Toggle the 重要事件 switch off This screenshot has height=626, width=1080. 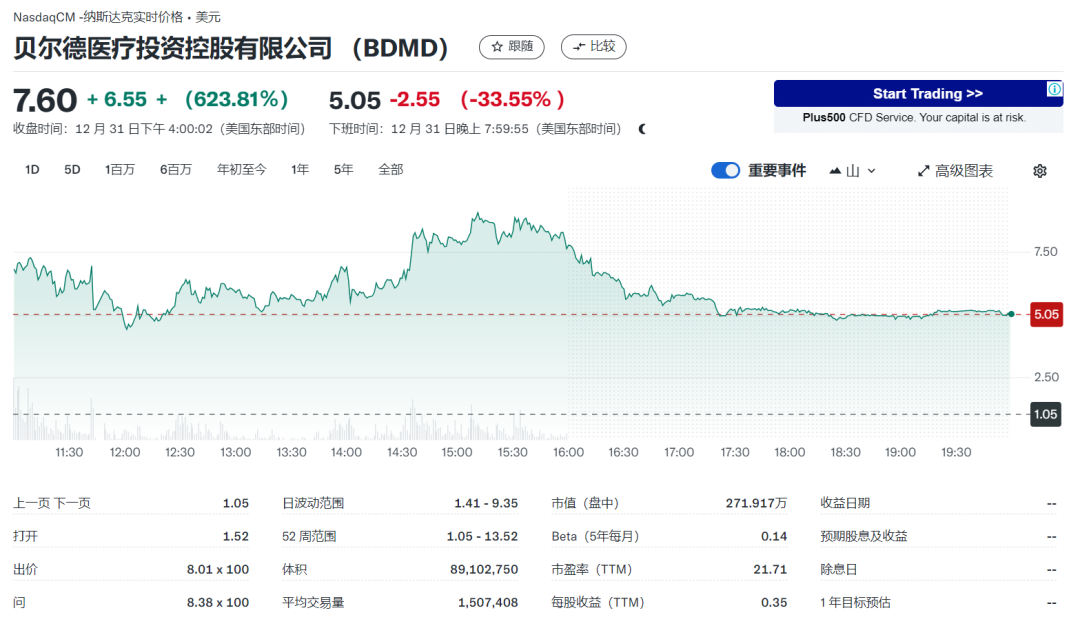(725, 170)
